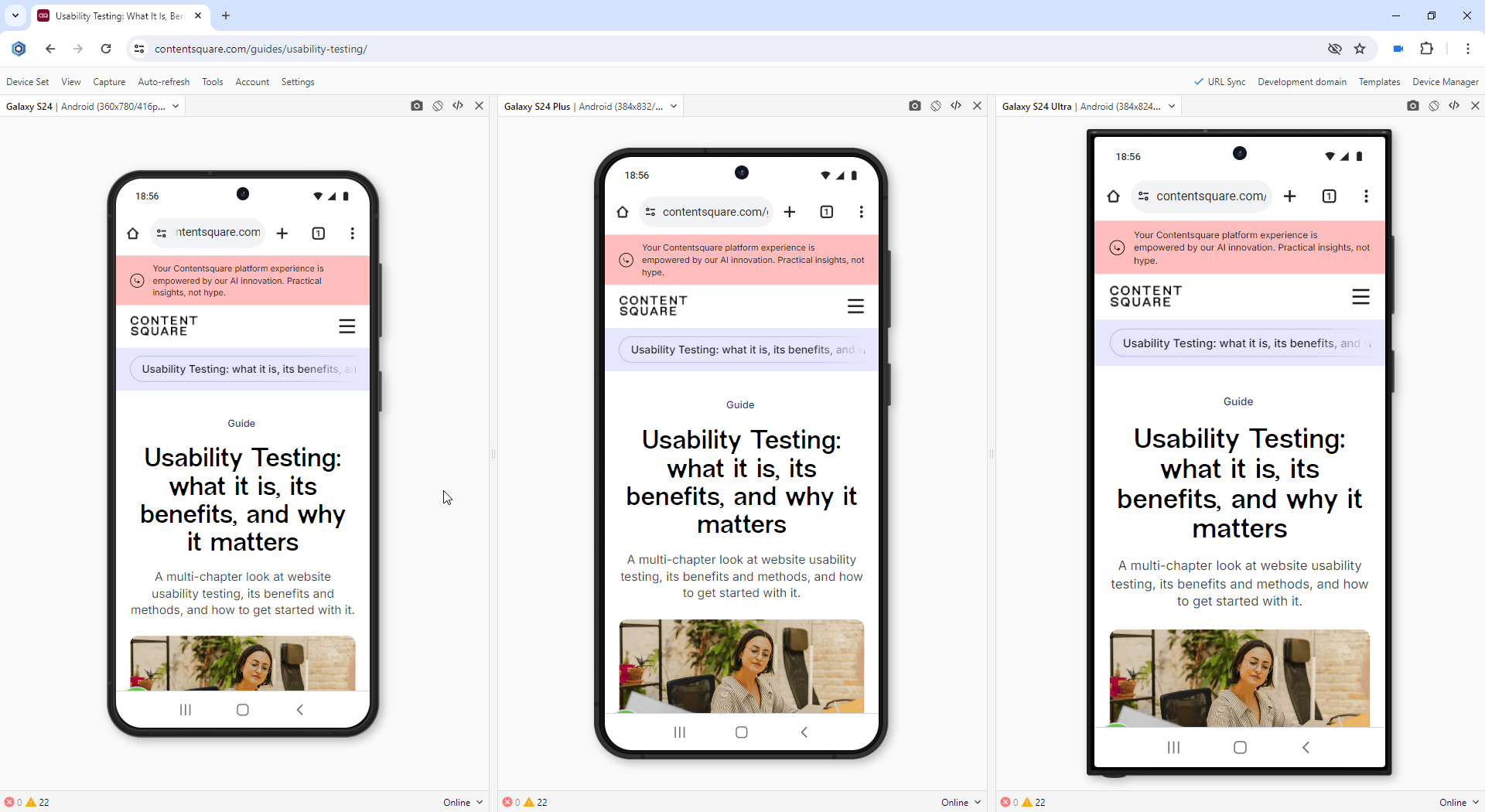Open the Device Manager
This screenshot has width=1485, height=812.
pyautogui.click(x=1445, y=81)
